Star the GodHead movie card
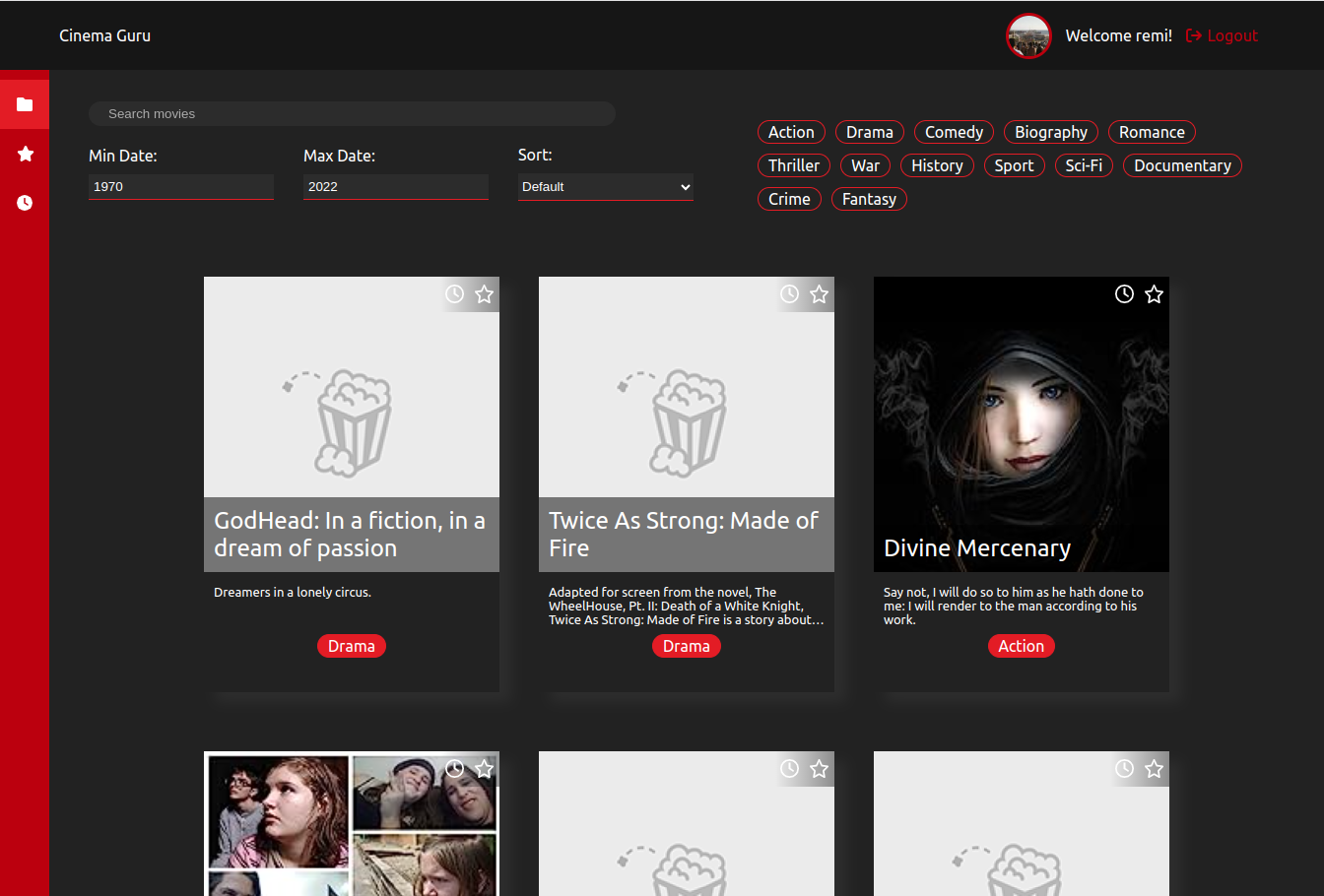 484,293
